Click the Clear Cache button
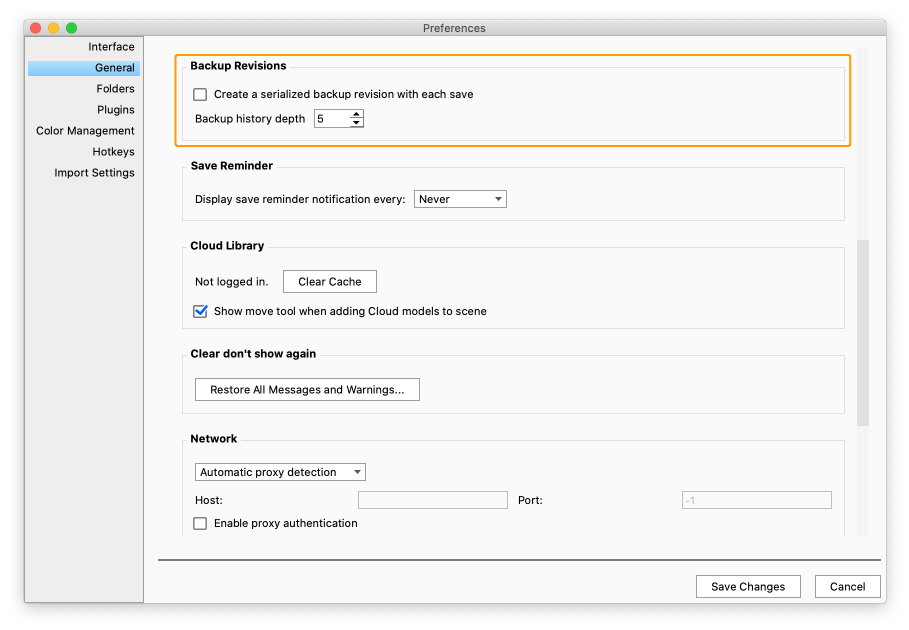909x630 pixels. [329, 282]
